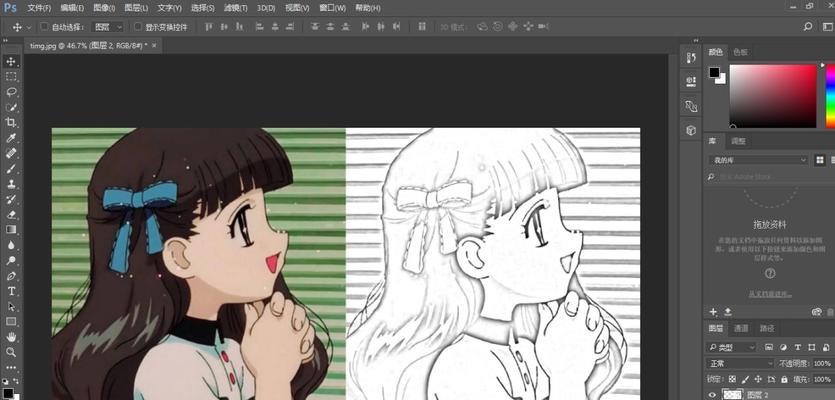Expand the Move tool preset picker arrow
The height and width of the screenshot is (400, 835).
point(29,27)
